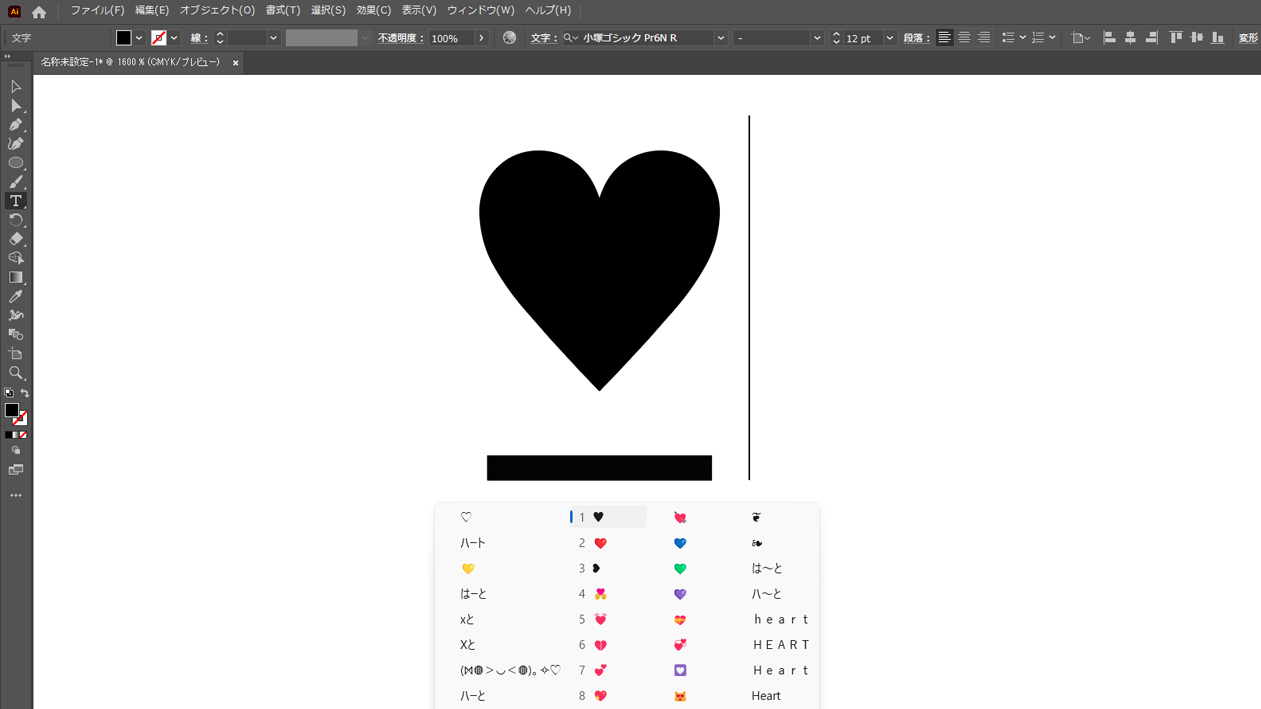Switch to the Type tool
Viewport: 1261px width, 709px height.
click(16, 200)
